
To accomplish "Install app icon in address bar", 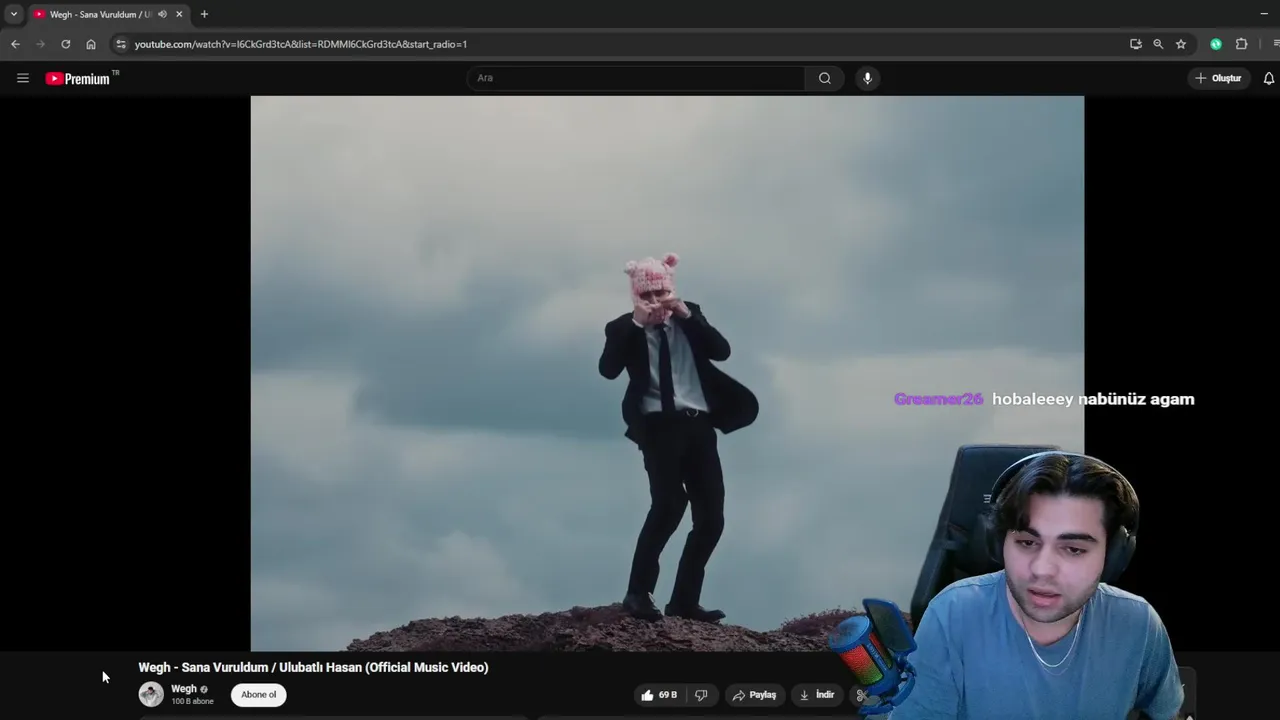I will click(x=1135, y=44).
